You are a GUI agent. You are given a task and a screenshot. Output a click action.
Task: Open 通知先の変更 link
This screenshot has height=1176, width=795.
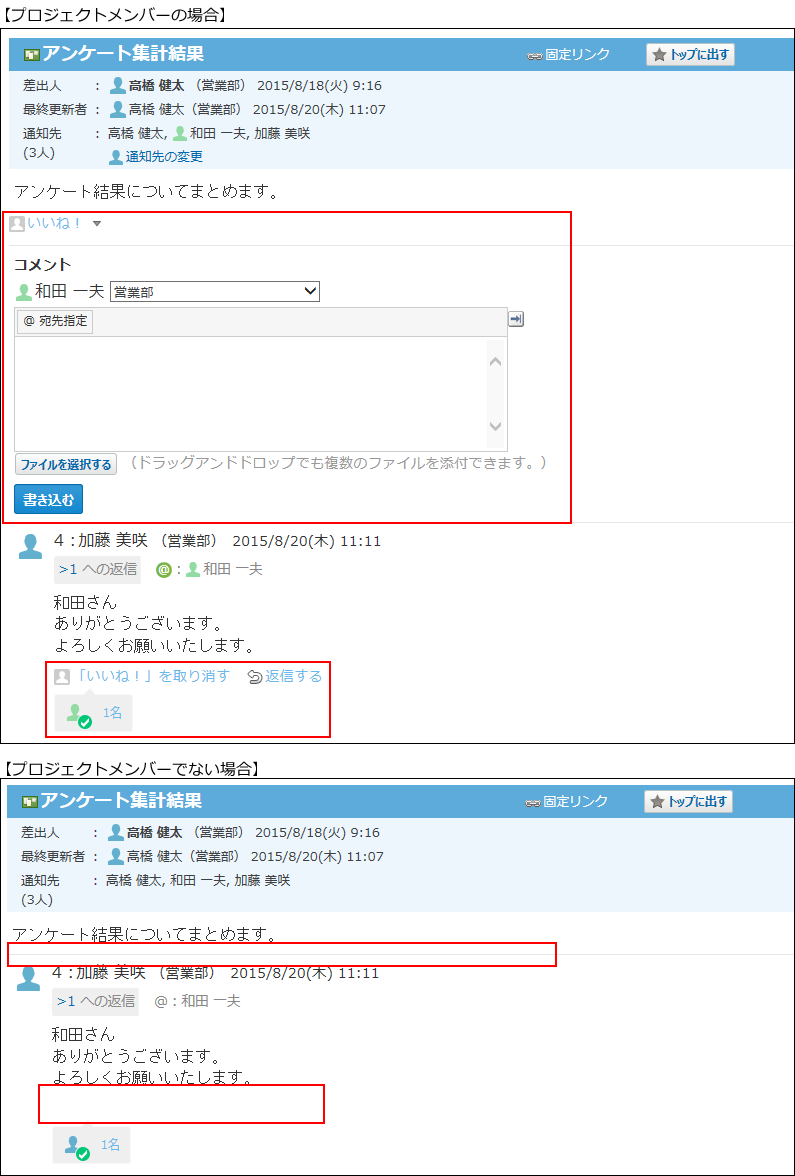point(164,157)
